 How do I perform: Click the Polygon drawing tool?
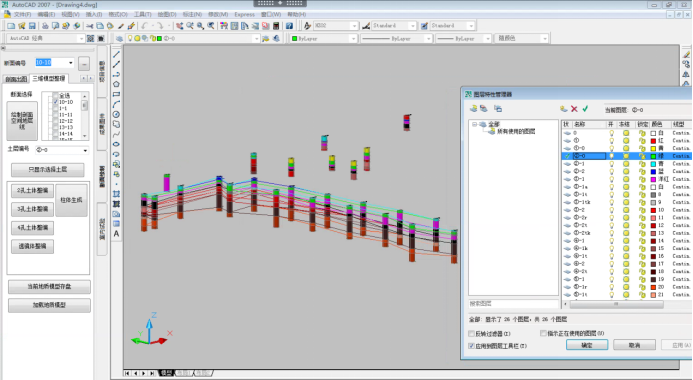point(116,84)
